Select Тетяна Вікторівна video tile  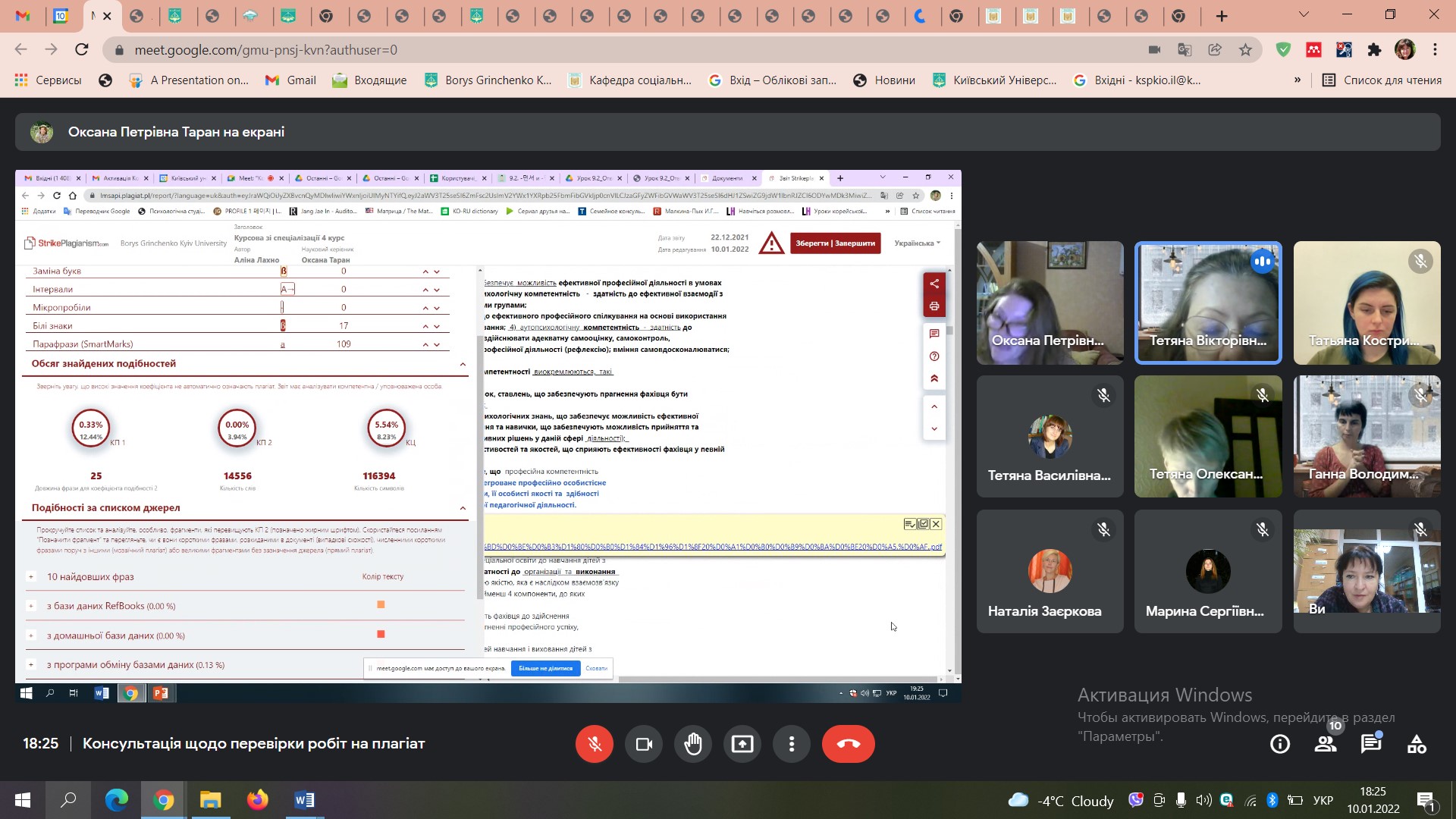click(x=1208, y=303)
